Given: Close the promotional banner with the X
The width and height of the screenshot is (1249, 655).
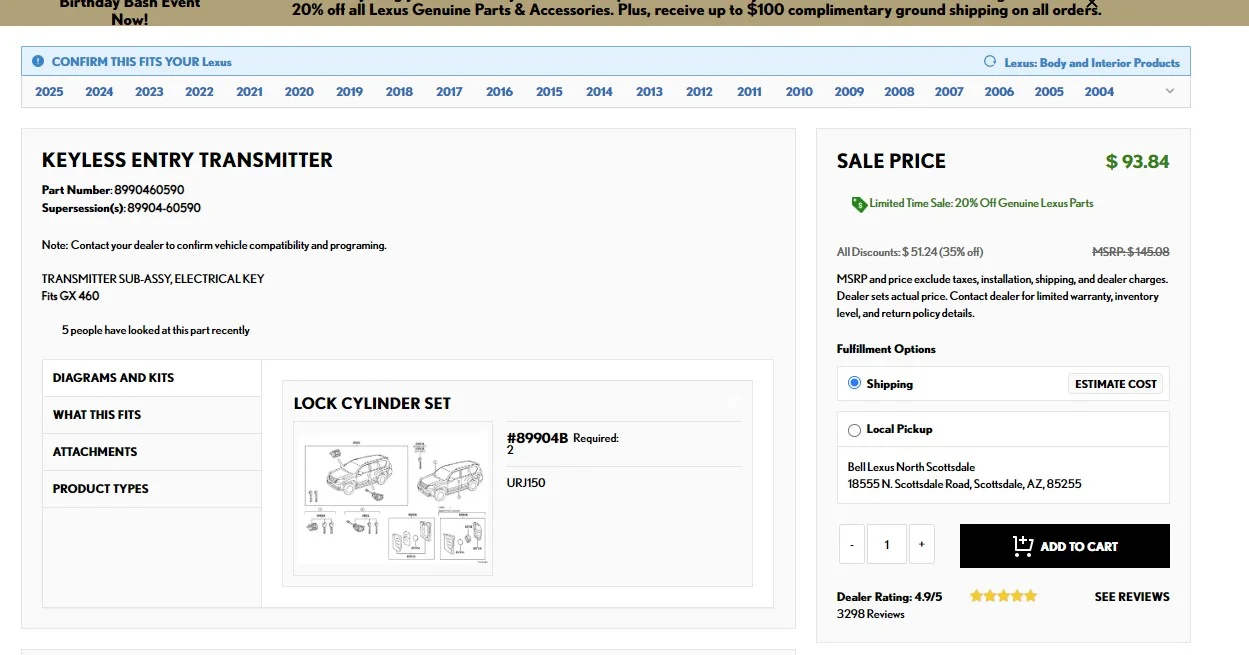Looking at the screenshot, I should pyautogui.click(x=1092, y=4).
